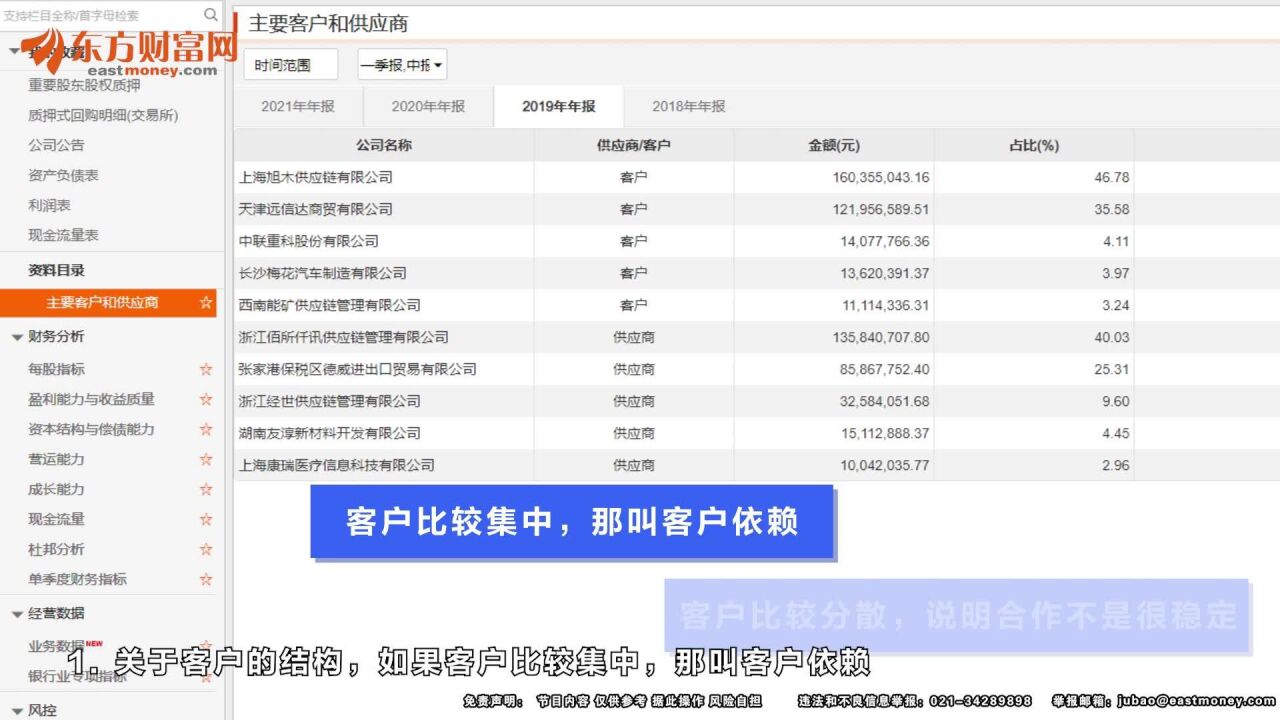Star the 单季度财务指标 item
This screenshot has height=720, width=1280.
[x=206, y=579]
